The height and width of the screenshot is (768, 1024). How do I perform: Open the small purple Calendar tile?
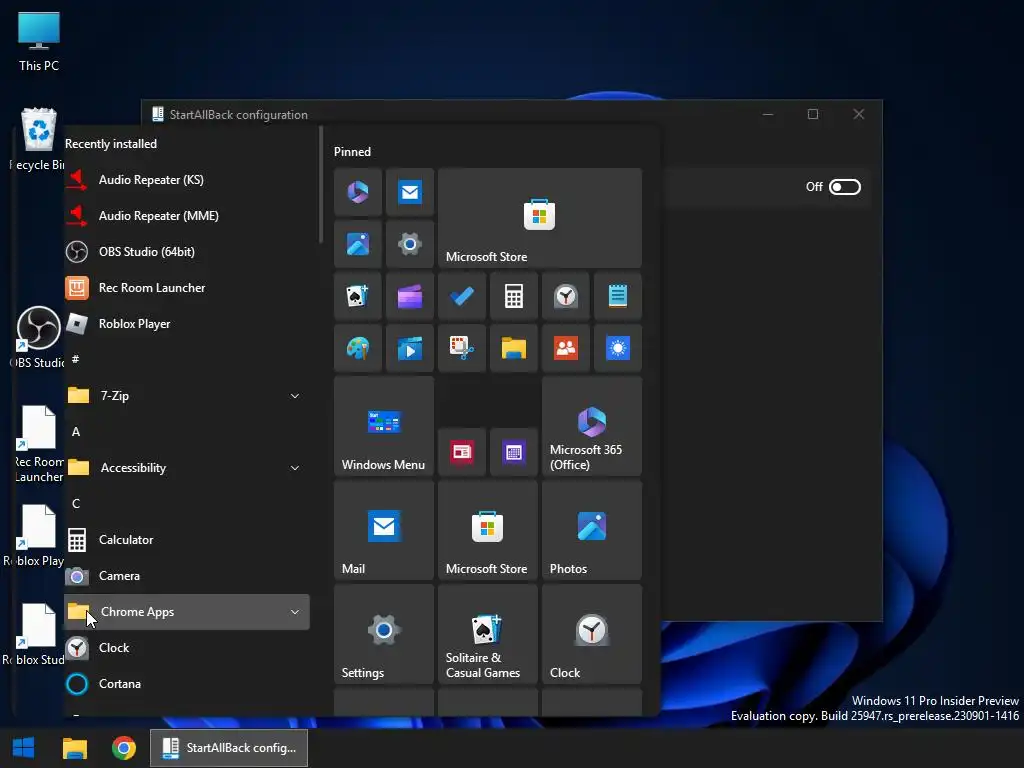point(513,452)
